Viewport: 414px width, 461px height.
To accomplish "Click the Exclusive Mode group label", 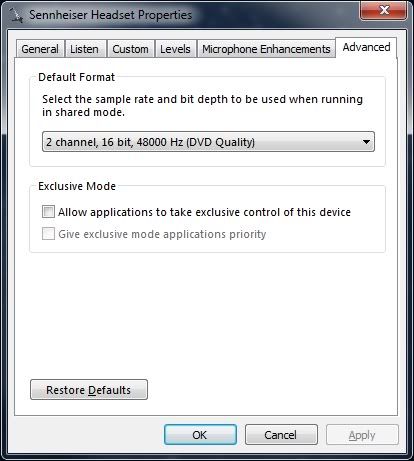I will pyautogui.click(x=77, y=186).
